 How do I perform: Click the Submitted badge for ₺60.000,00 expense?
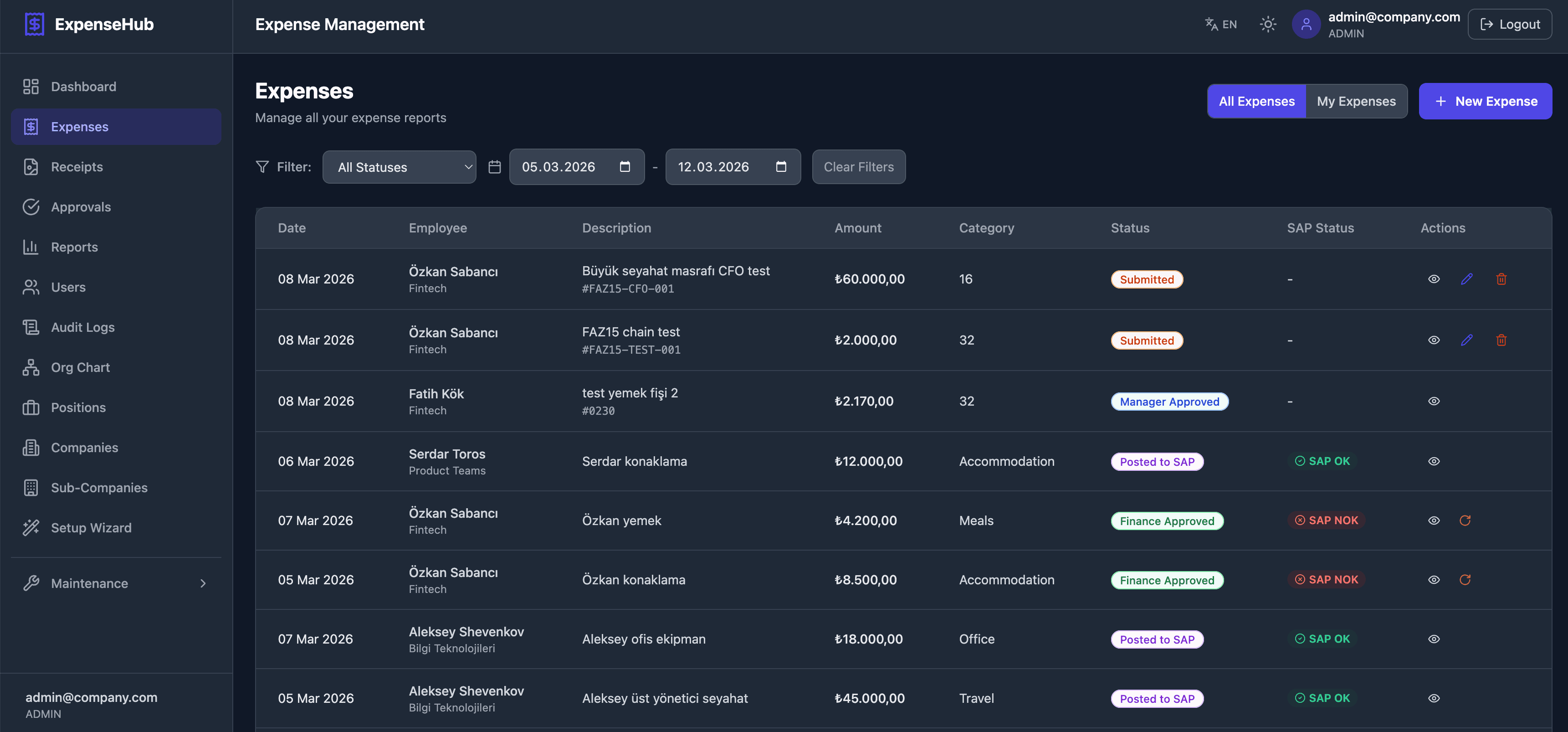1147,279
